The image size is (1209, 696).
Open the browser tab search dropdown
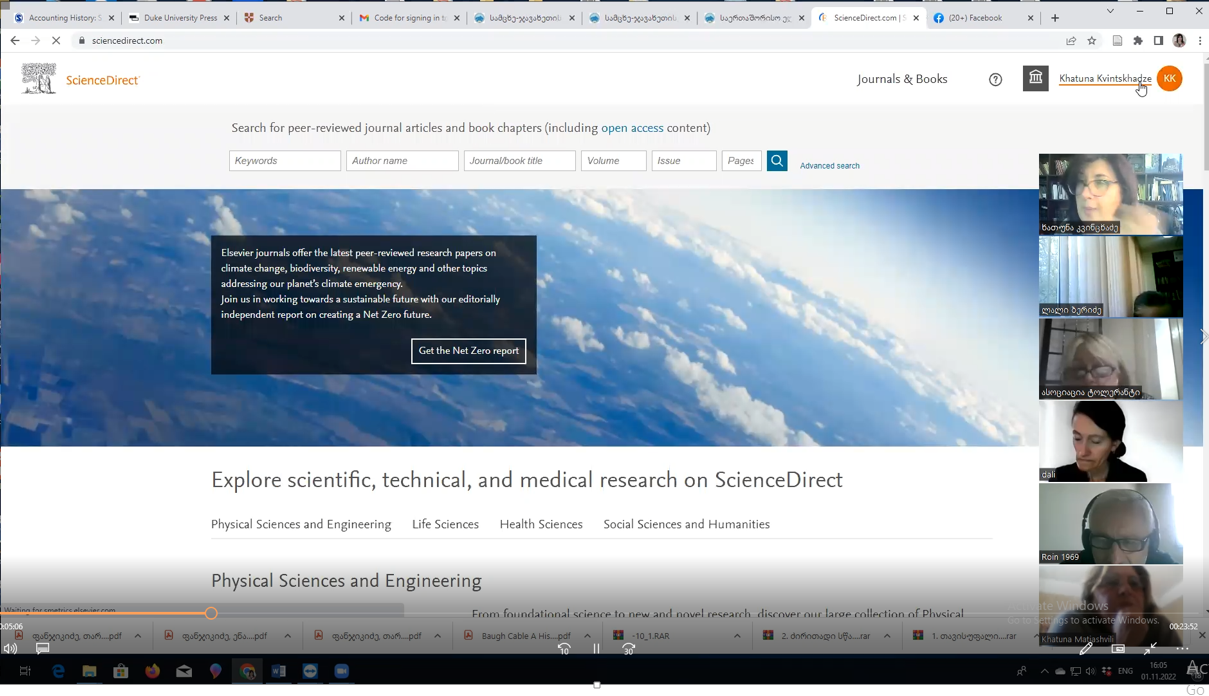click(1110, 11)
